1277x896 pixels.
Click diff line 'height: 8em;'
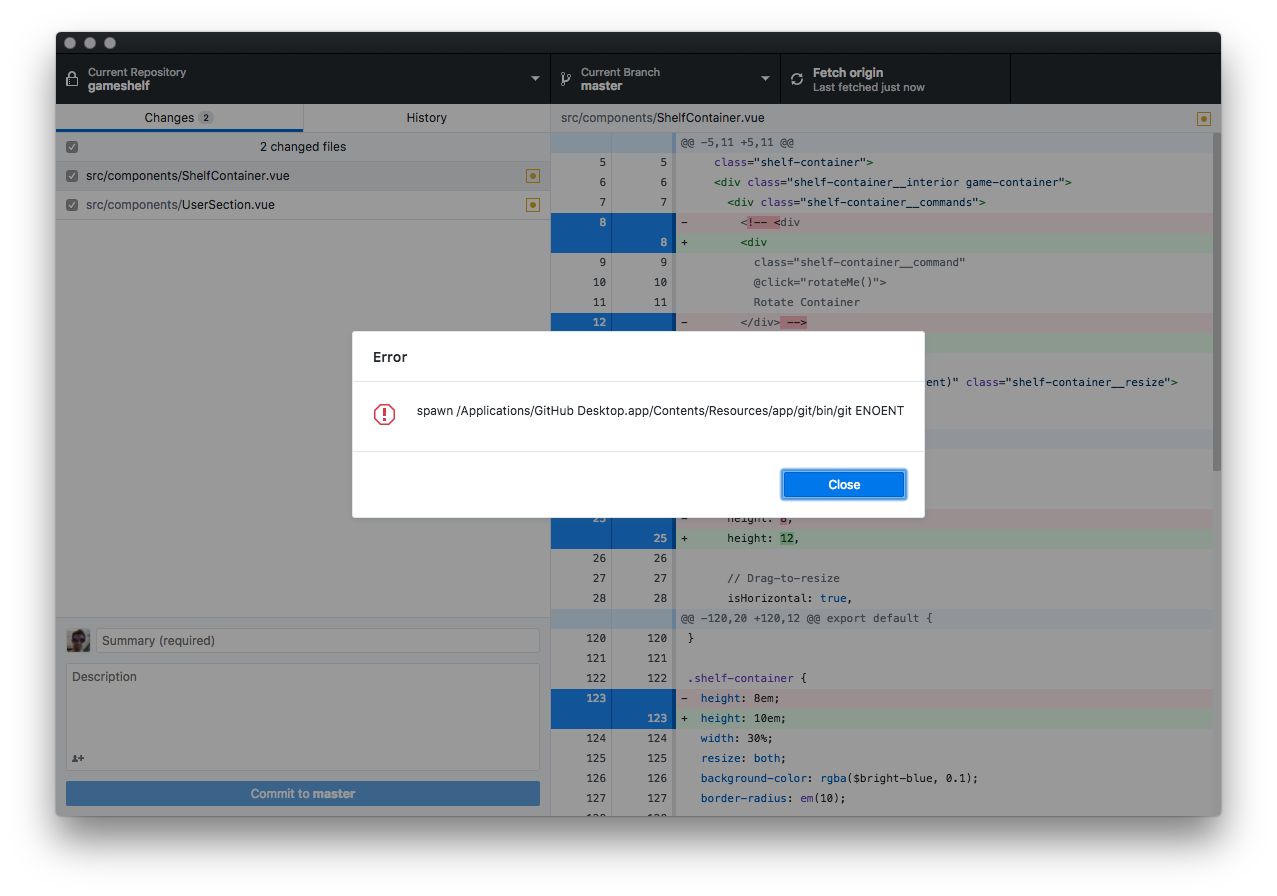pos(739,698)
